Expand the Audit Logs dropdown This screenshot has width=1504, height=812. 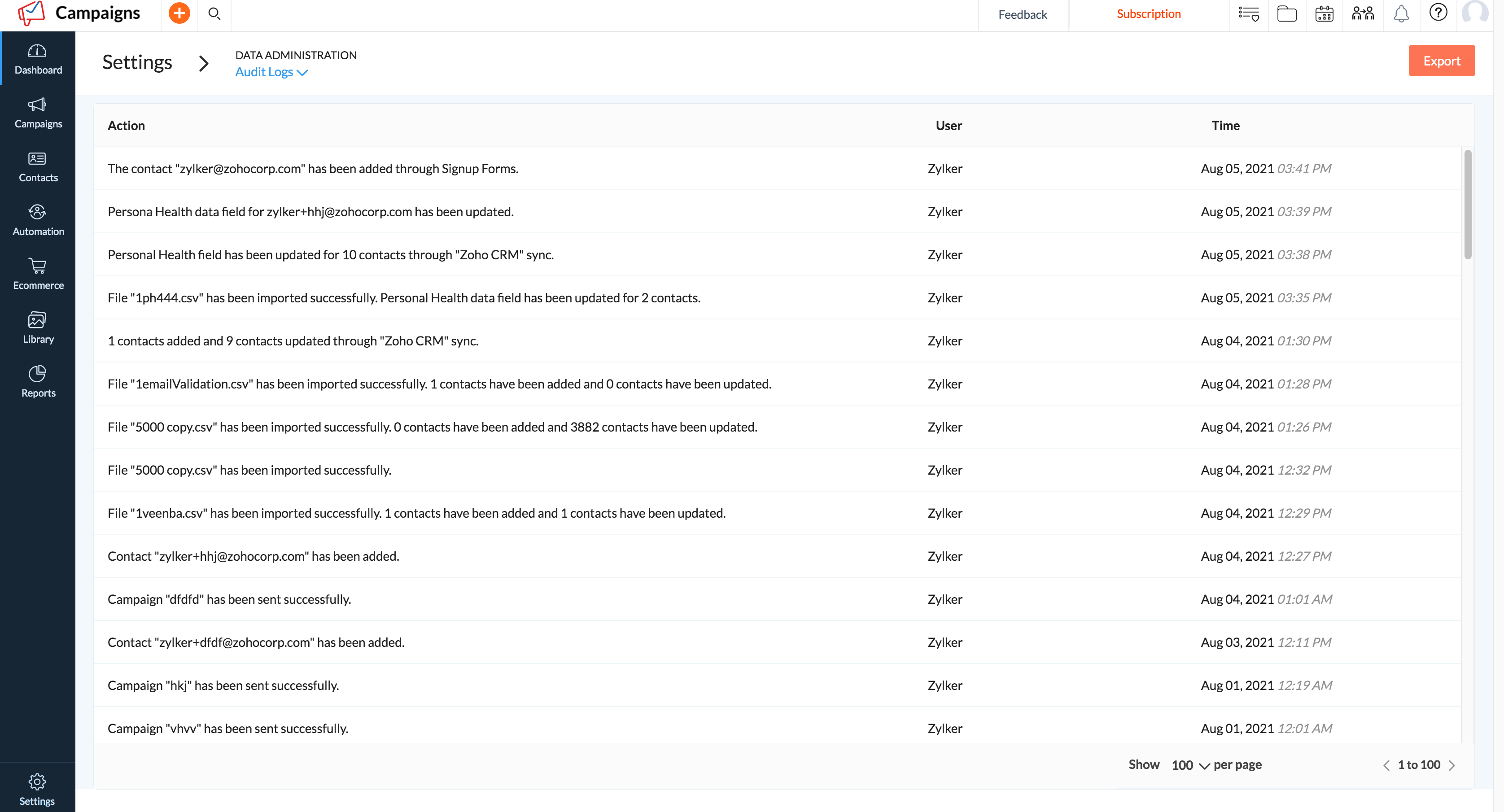[x=271, y=72]
